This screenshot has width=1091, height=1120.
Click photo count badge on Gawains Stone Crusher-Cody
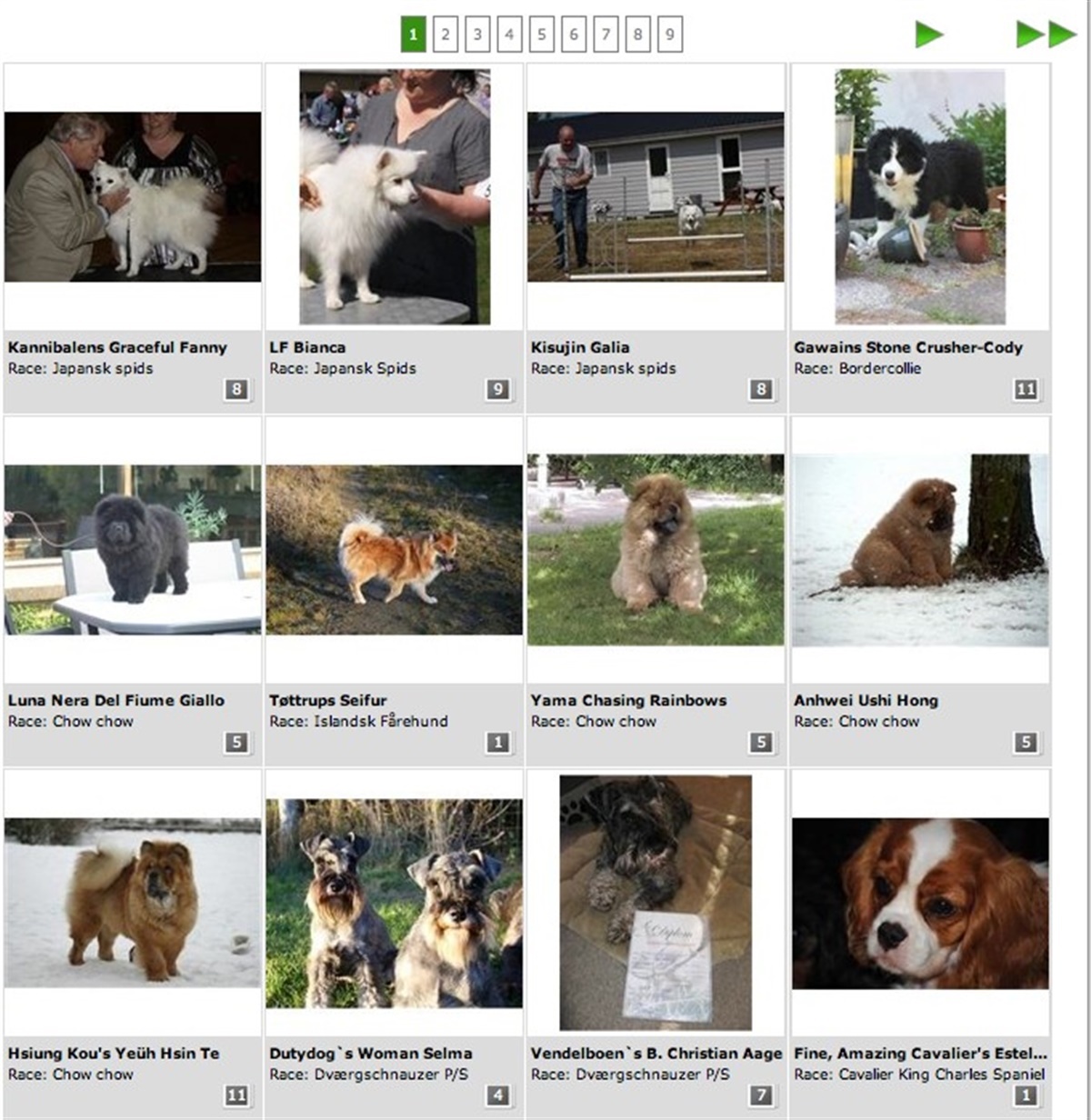(1026, 389)
